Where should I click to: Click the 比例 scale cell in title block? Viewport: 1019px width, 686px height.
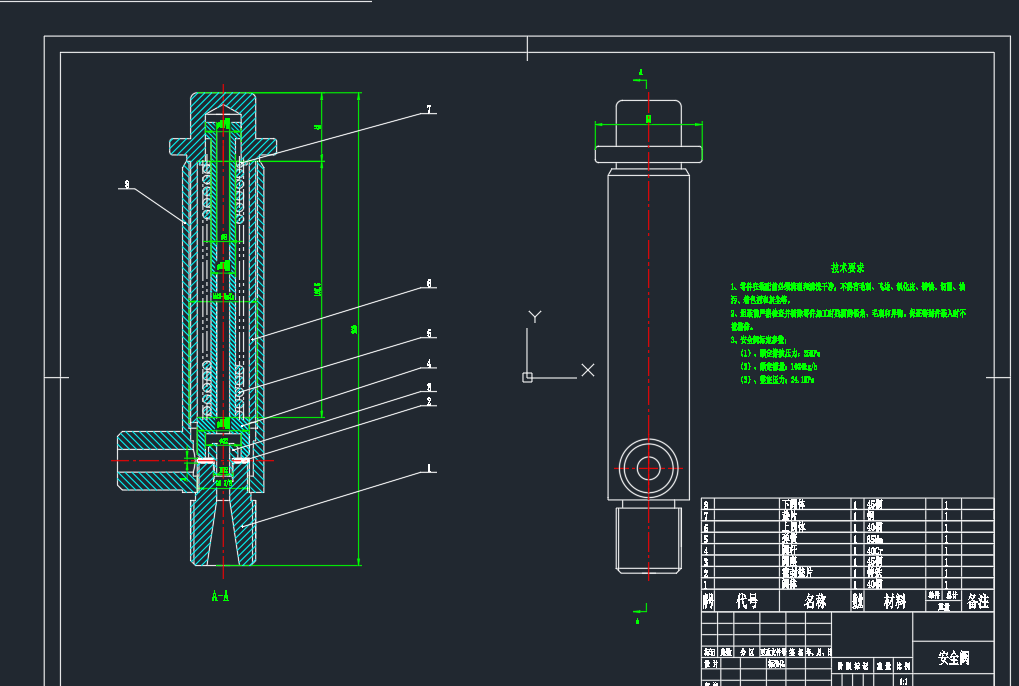pyautogui.click(x=903, y=666)
